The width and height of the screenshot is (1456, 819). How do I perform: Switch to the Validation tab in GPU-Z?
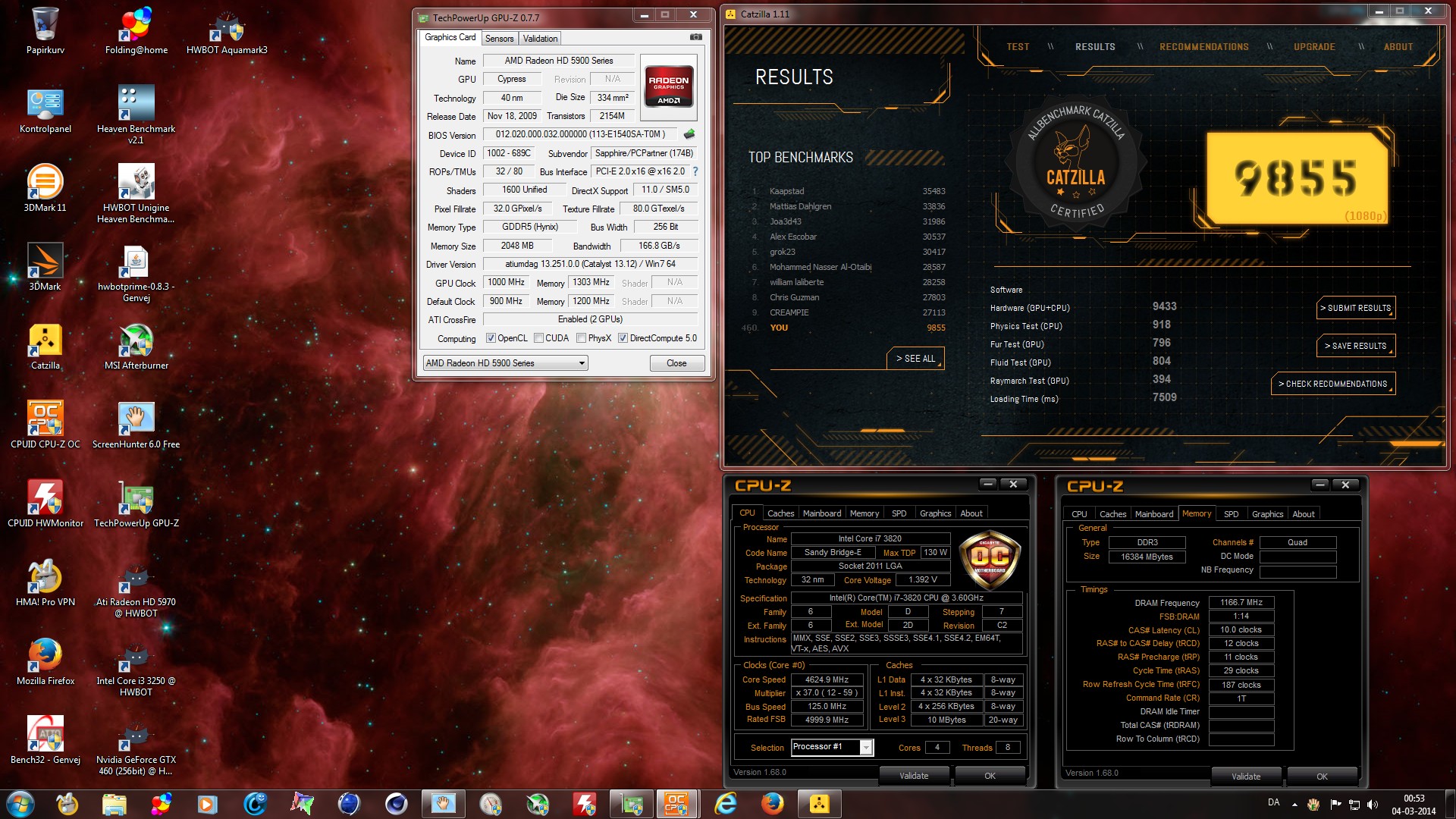point(540,39)
